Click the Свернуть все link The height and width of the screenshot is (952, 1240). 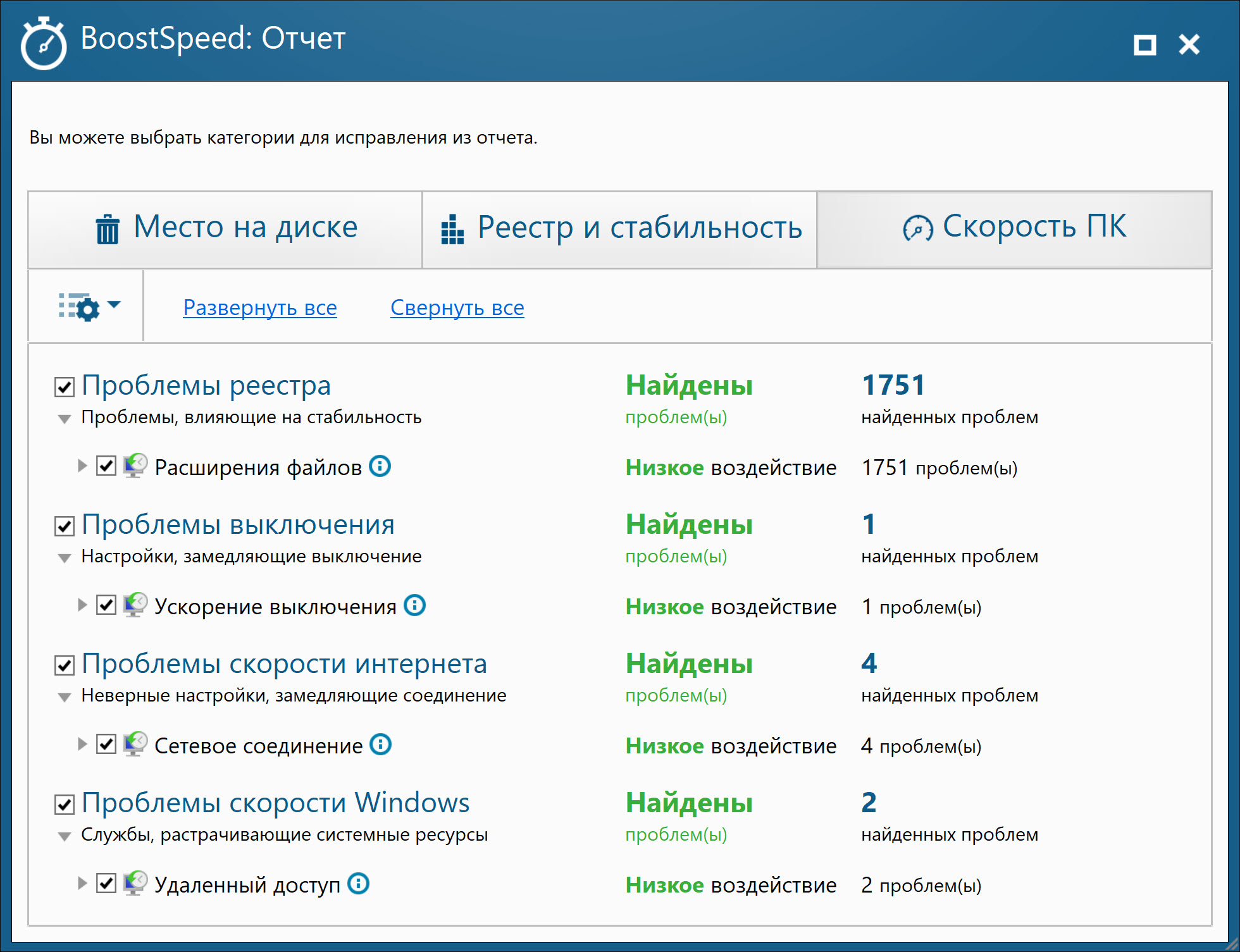point(457,307)
